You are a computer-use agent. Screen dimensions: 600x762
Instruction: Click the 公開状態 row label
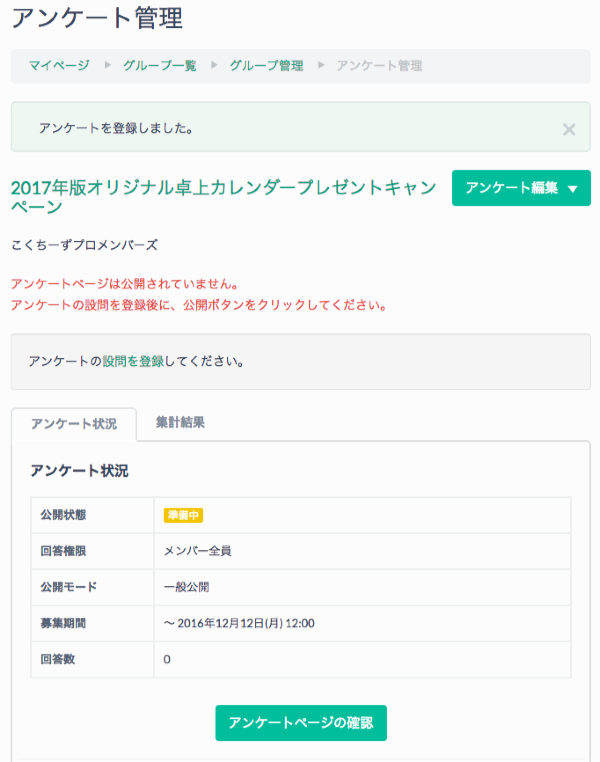[63, 515]
